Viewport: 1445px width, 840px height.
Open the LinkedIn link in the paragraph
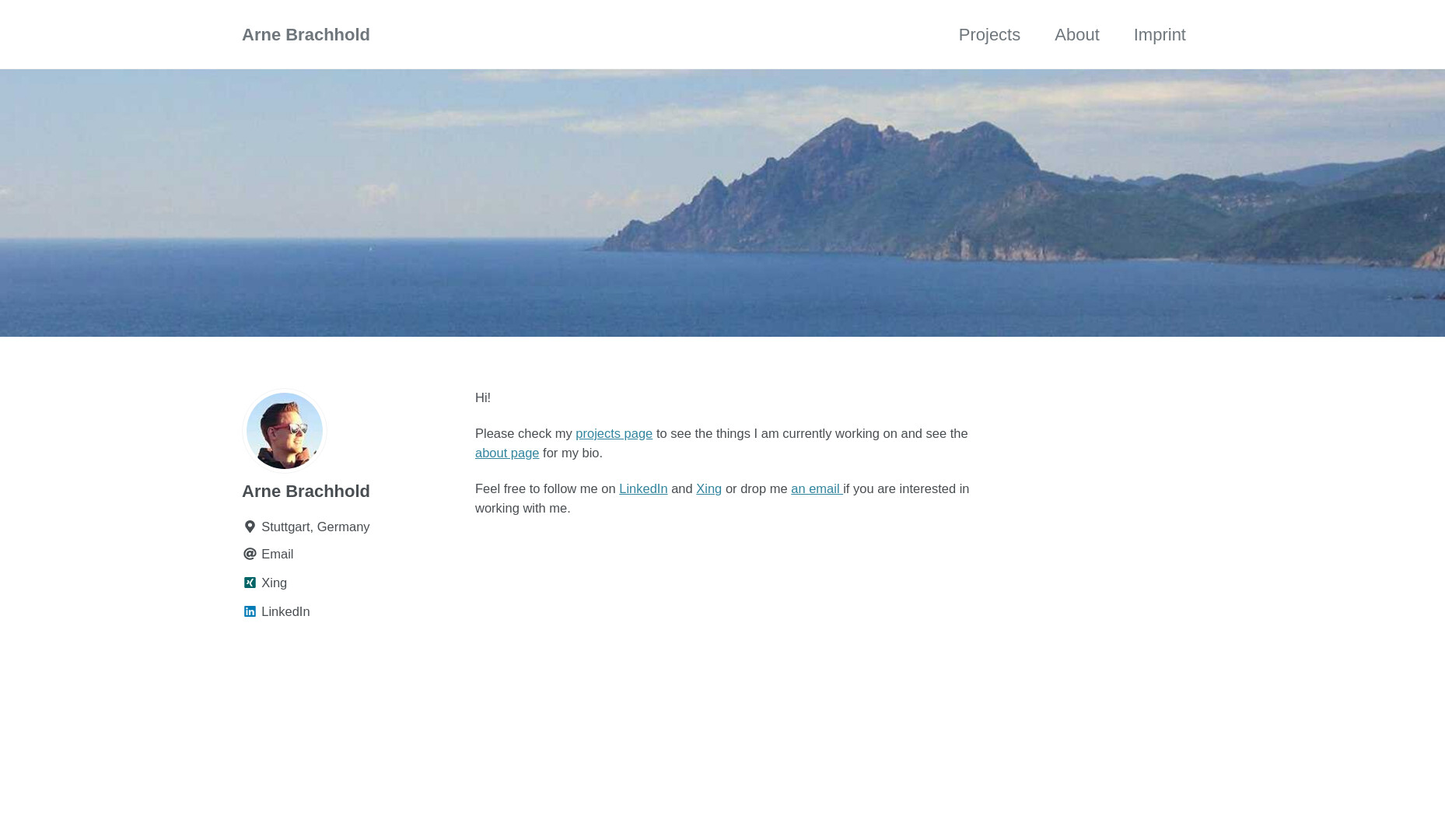pos(643,488)
